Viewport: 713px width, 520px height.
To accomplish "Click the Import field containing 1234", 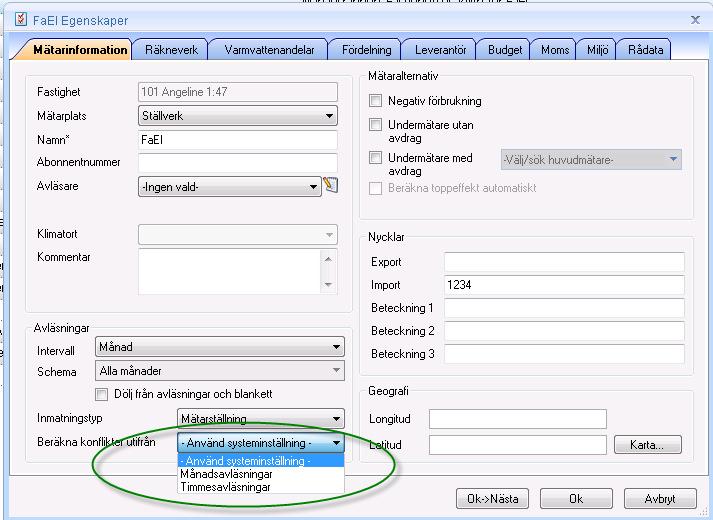I will coord(564,285).
